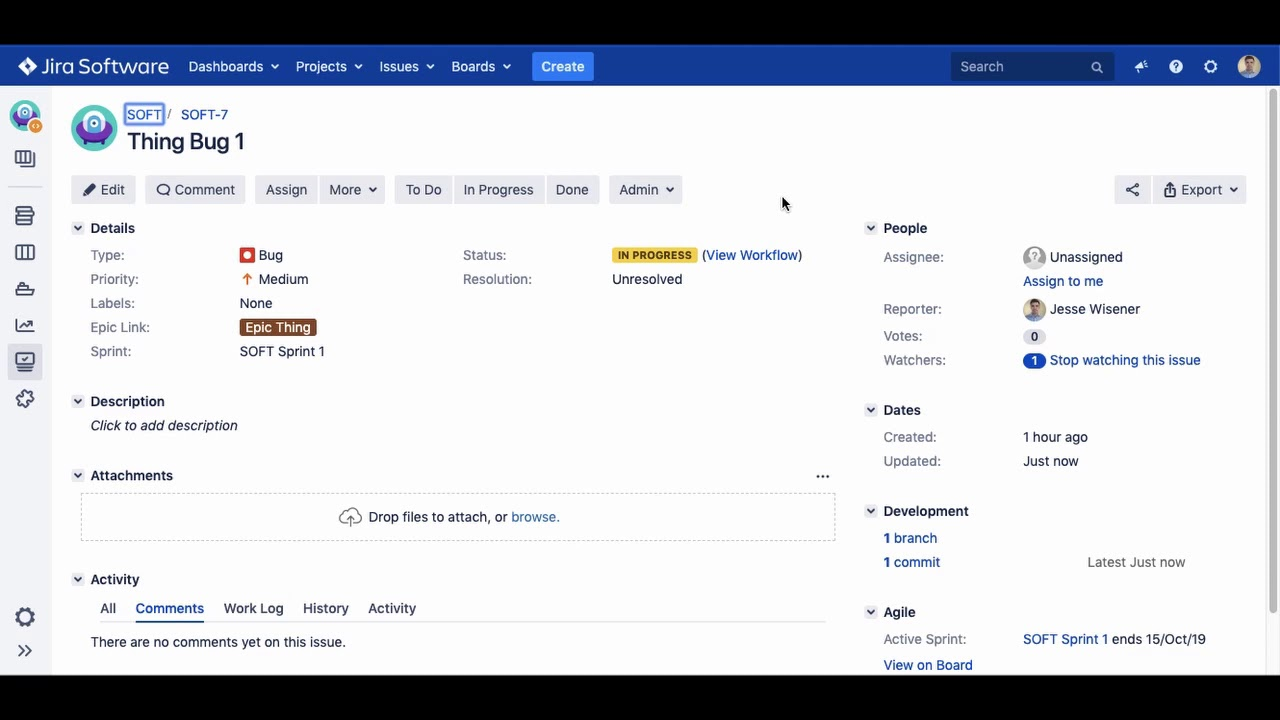Open the attachments ellipsis menu

823,477
